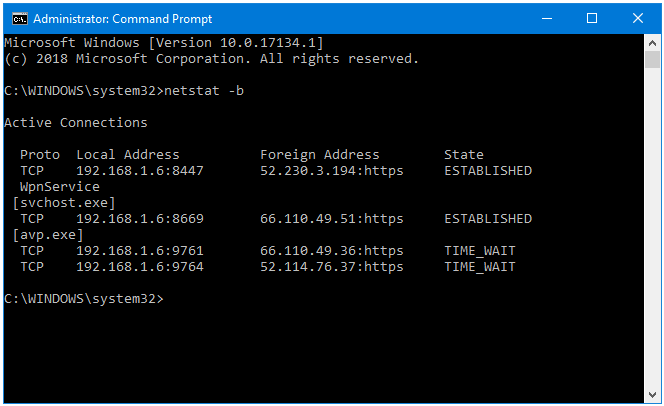This screenshot has height=406, width=664.
Task: Click foreign address 52.230.3.194:https
Action: click(332, 171)
